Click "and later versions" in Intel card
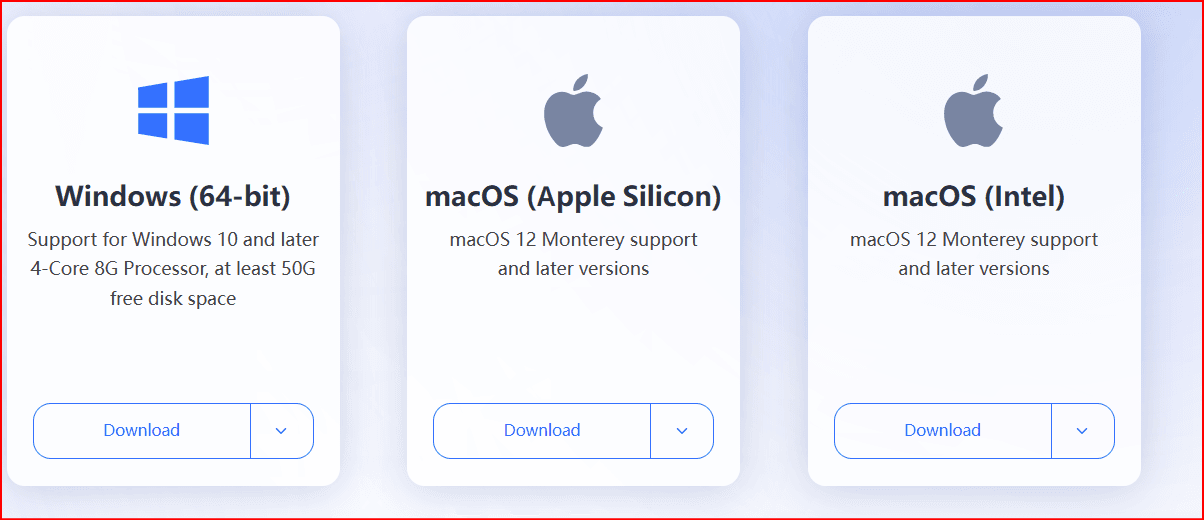This screenshot has height=520, width=1204. 974,269
